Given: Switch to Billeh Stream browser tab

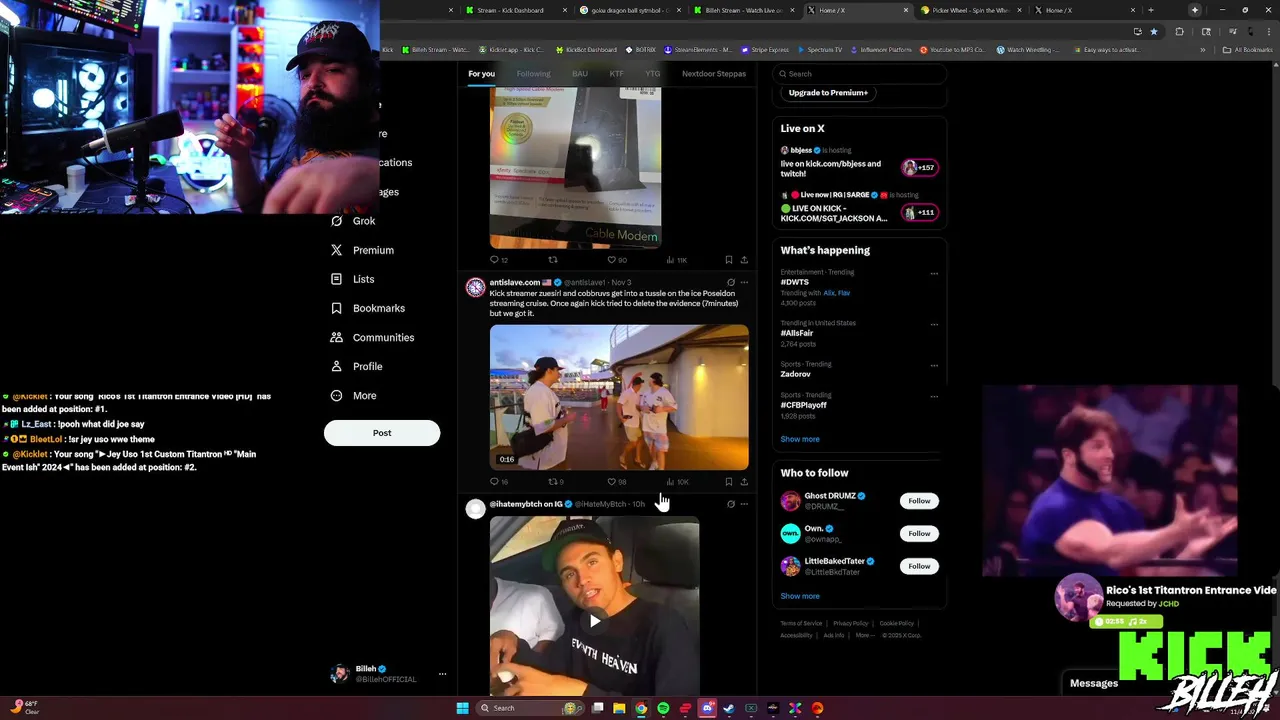Looking at the screenshot, I should [x=744, y=10].
